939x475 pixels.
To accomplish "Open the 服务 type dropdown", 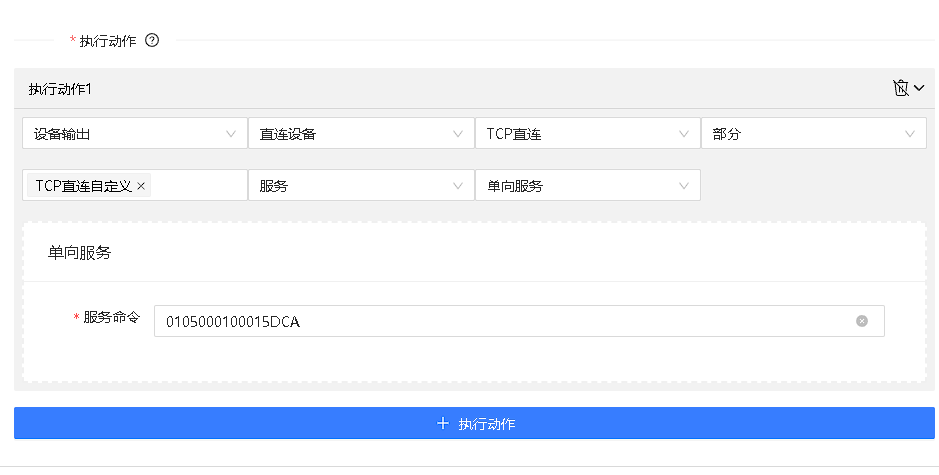I will coord(360,186).
